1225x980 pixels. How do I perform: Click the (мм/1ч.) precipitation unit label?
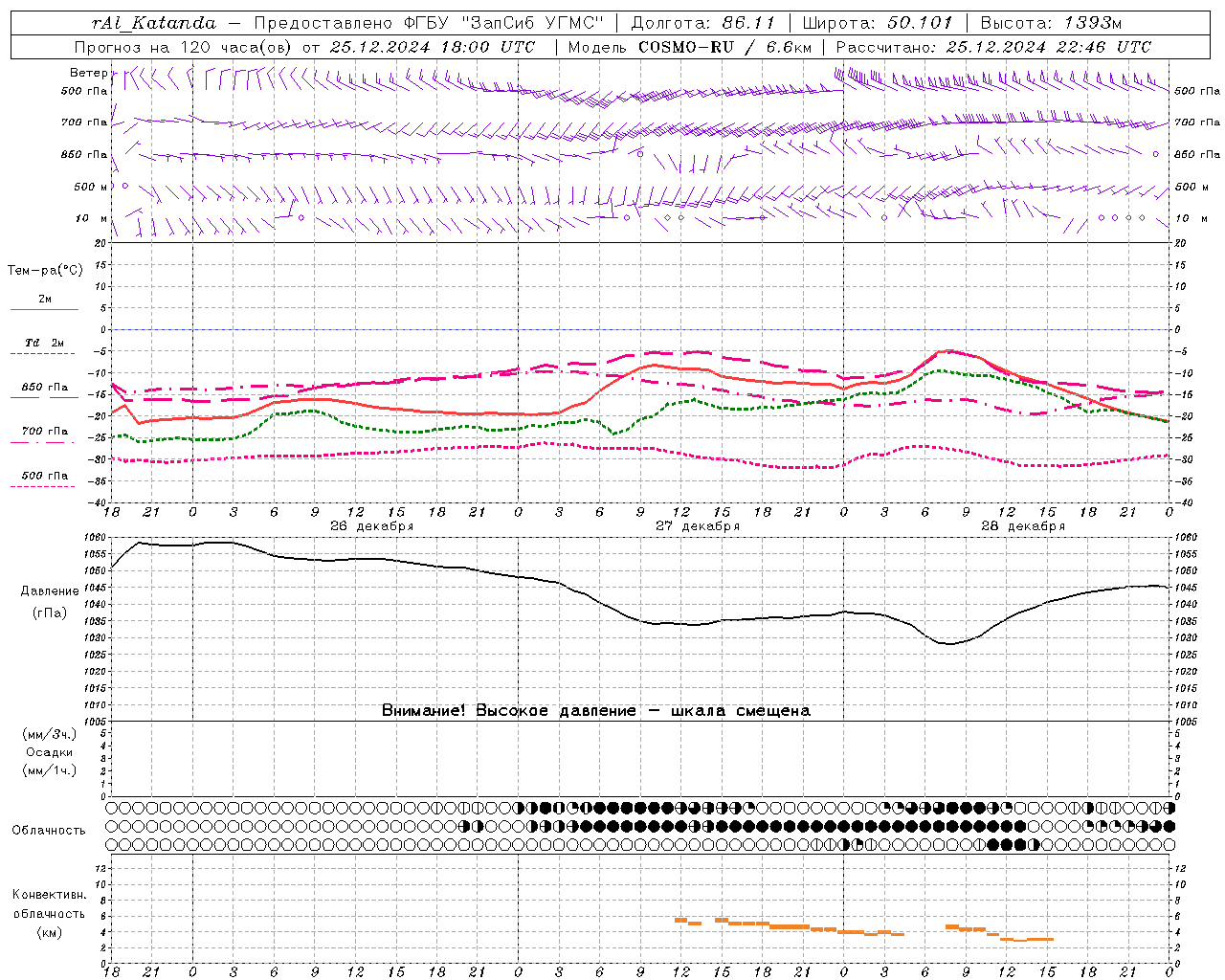click(50, 770)
